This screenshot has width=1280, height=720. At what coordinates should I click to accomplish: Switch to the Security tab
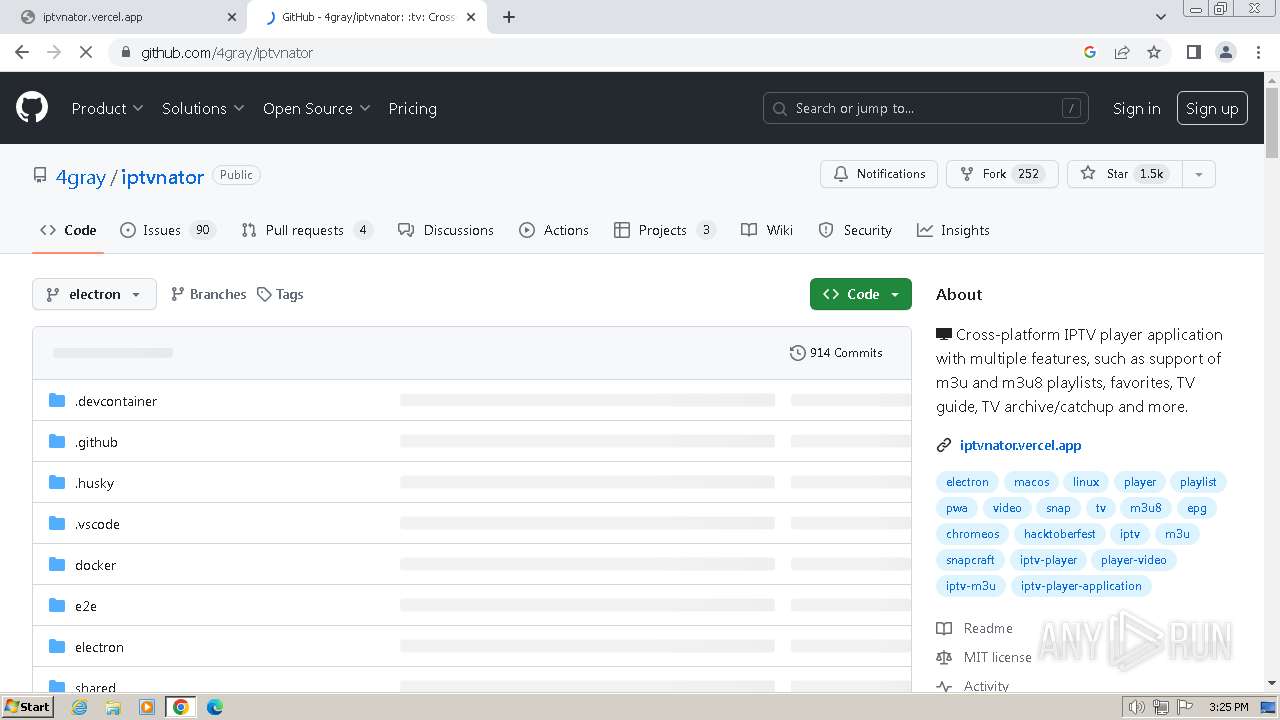pos(855,230)
